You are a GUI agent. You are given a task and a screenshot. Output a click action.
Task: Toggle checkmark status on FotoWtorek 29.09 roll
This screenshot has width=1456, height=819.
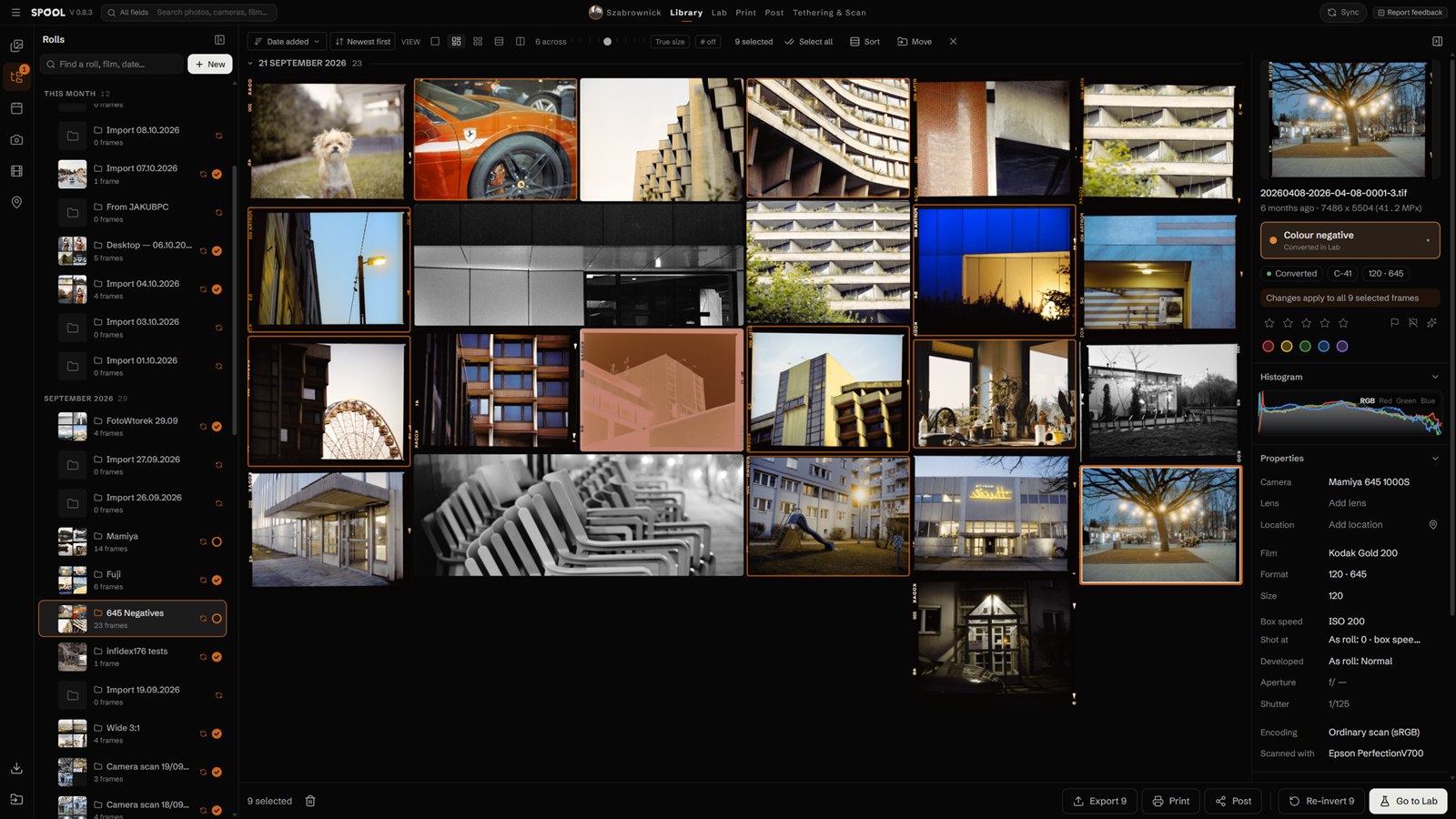217,427
